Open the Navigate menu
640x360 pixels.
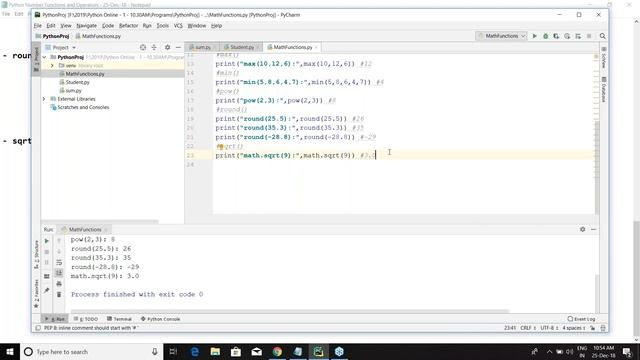(x=87, y=25)
